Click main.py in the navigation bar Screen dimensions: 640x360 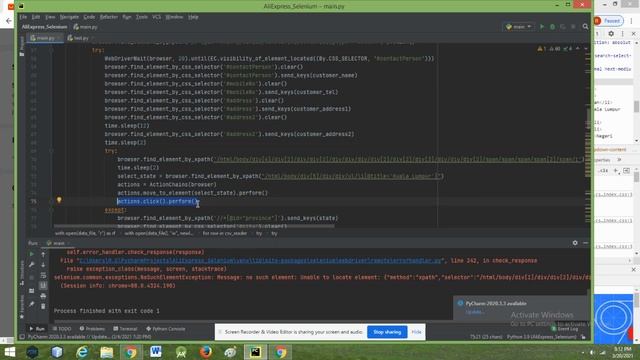(x=86, y=27)
